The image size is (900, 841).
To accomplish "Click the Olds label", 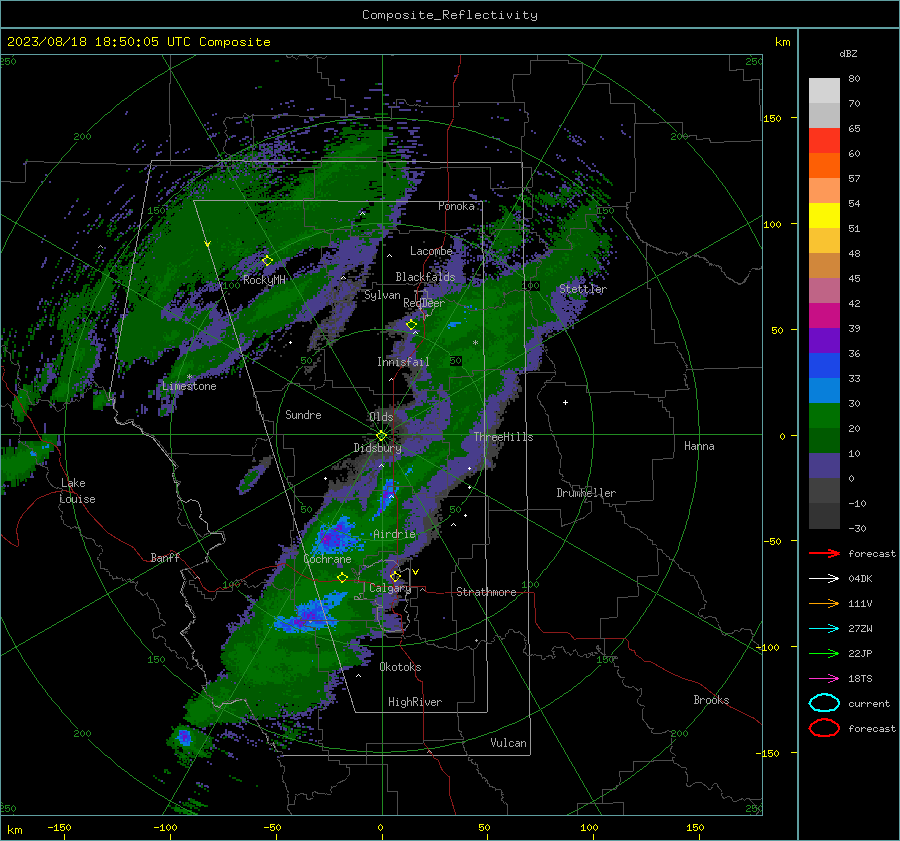I will click(x=381, y=417).
